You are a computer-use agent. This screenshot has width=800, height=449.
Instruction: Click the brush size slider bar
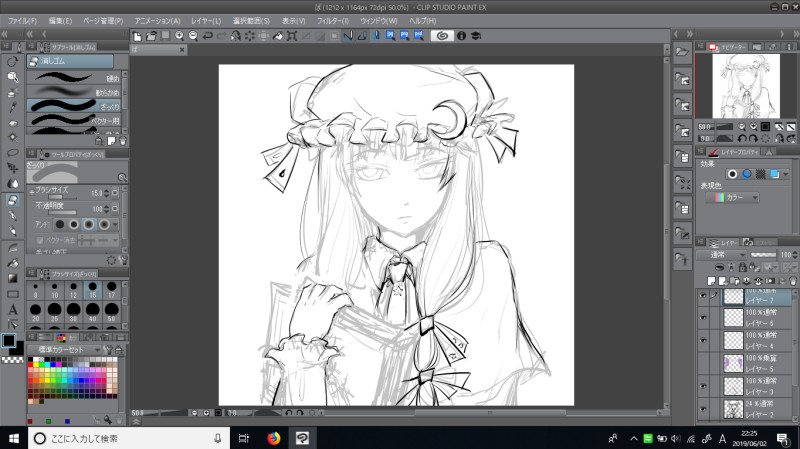point(62,197)
